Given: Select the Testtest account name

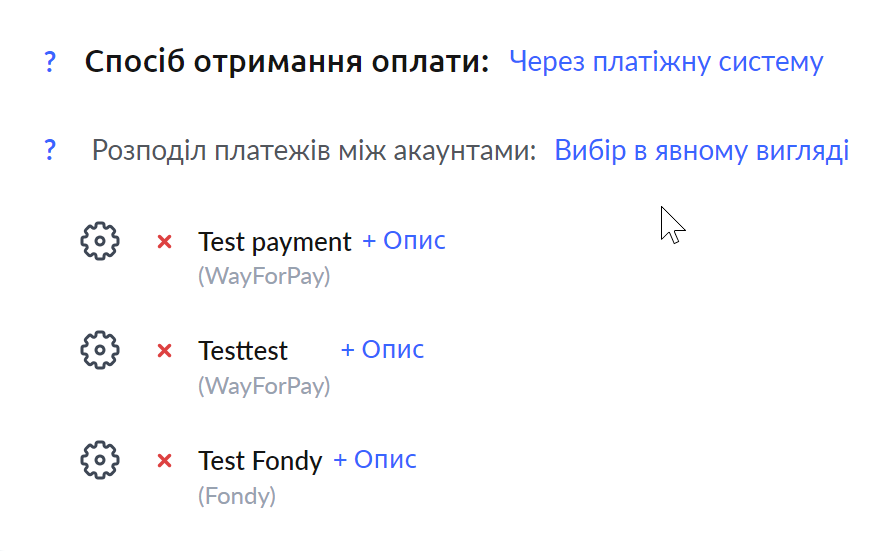Looking at the screenshot, I should 243,351.
